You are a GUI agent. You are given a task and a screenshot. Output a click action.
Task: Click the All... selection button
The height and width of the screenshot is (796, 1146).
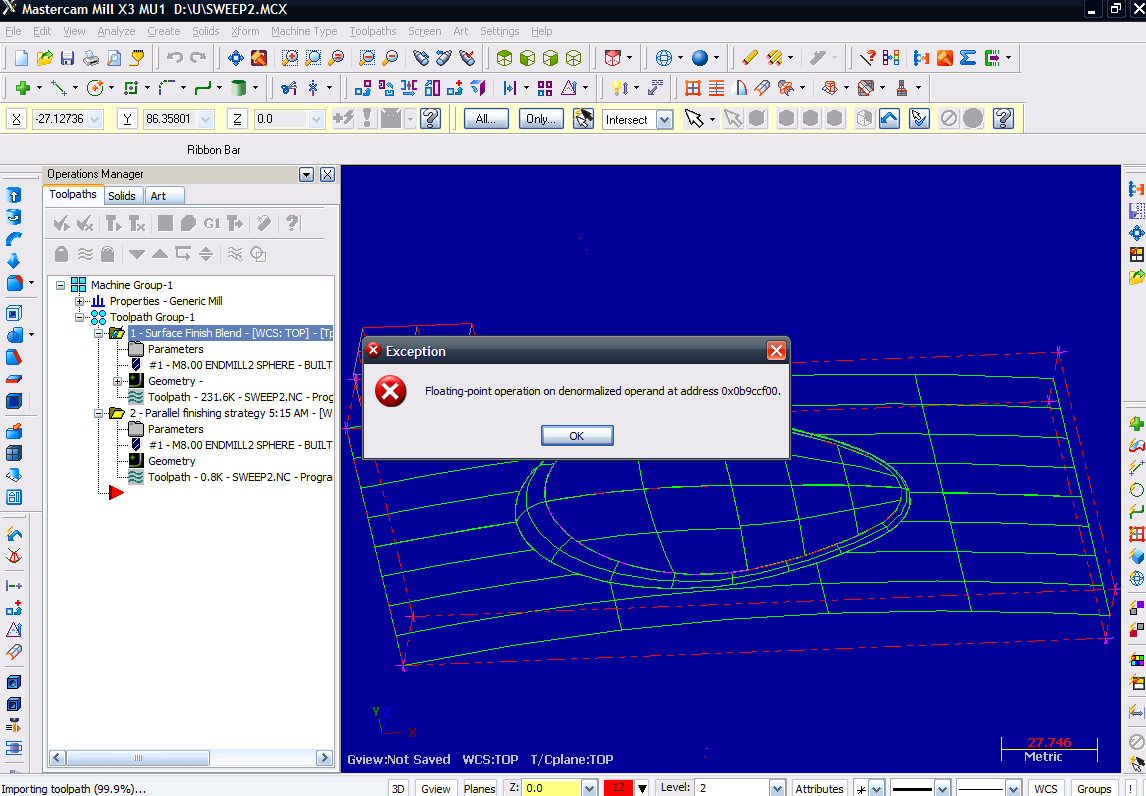coord(486,118)
